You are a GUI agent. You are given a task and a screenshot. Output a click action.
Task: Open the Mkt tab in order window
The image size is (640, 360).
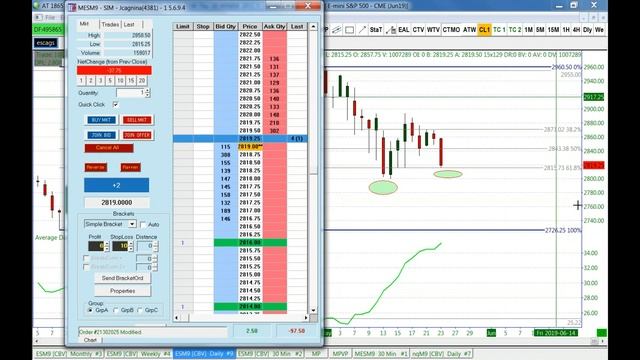[84, 24]
